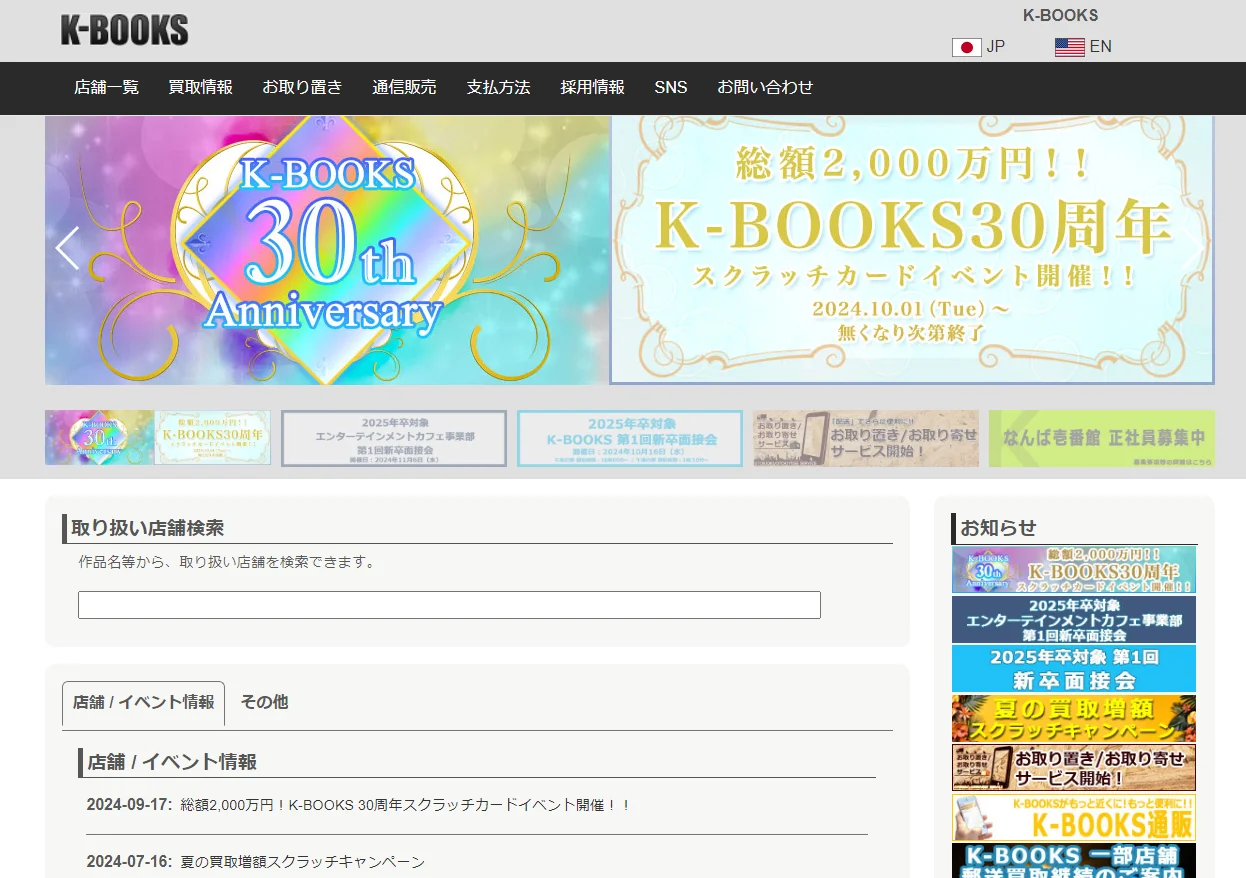Click the K-BOOKS logo in header
Screen dimensions: 1246x878
click(125, 30)
